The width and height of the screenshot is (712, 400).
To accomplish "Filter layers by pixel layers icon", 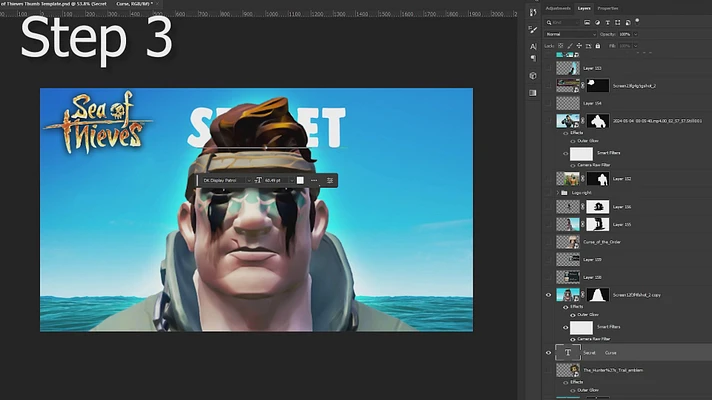I will [587, 22].
